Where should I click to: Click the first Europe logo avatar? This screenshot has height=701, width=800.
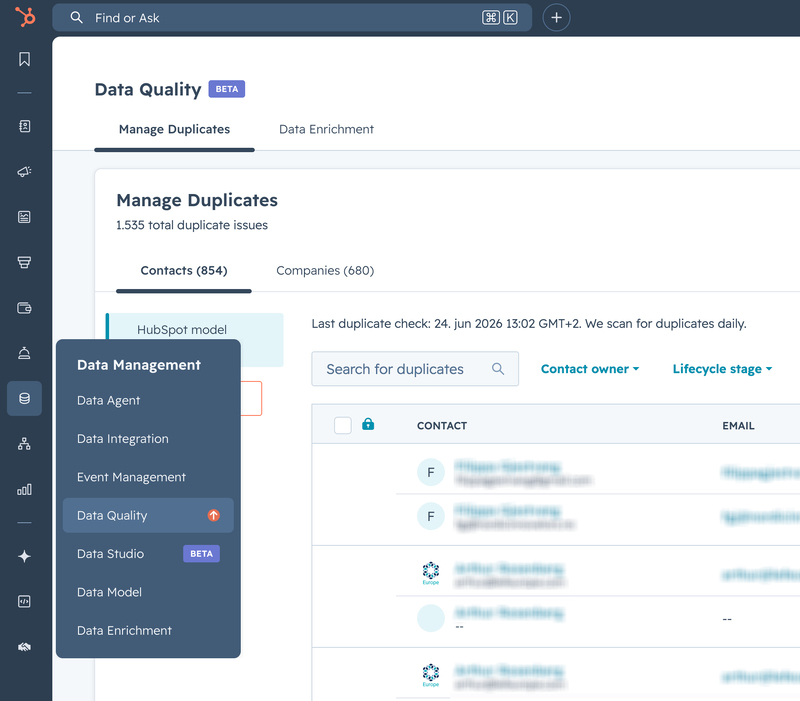click(x=431, y=573)
